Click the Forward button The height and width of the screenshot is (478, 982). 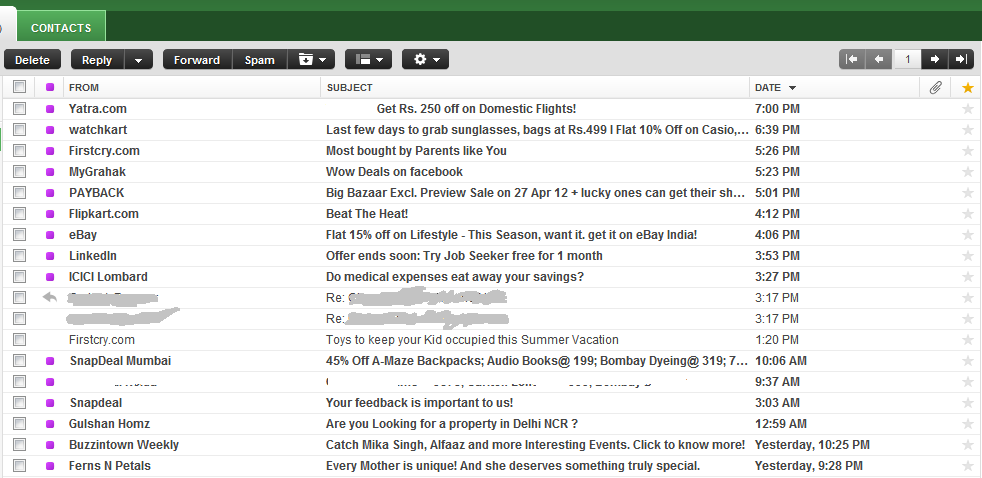(197, 60)
